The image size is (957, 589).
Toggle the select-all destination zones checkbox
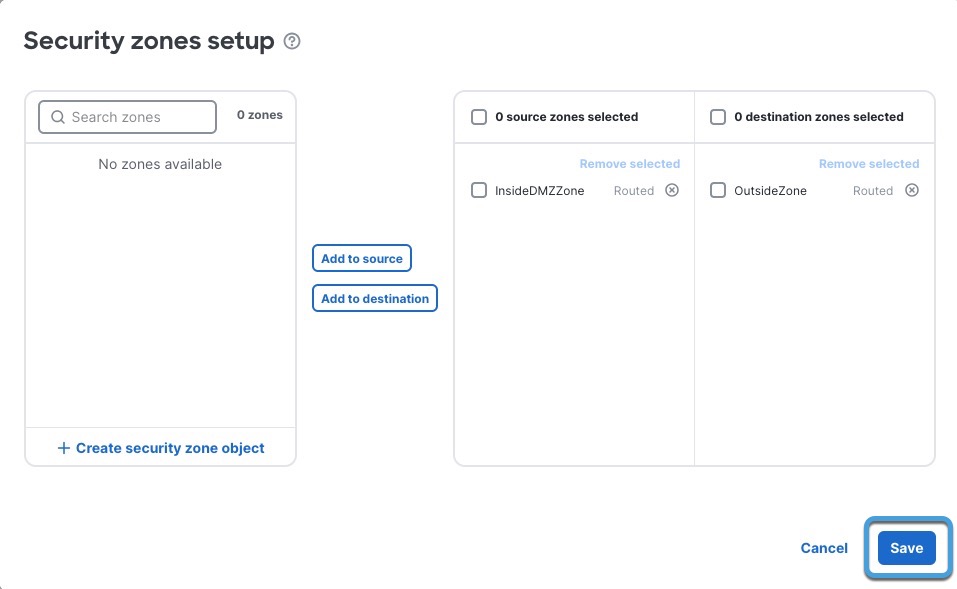pyautogui.click(x=718, y=117)
